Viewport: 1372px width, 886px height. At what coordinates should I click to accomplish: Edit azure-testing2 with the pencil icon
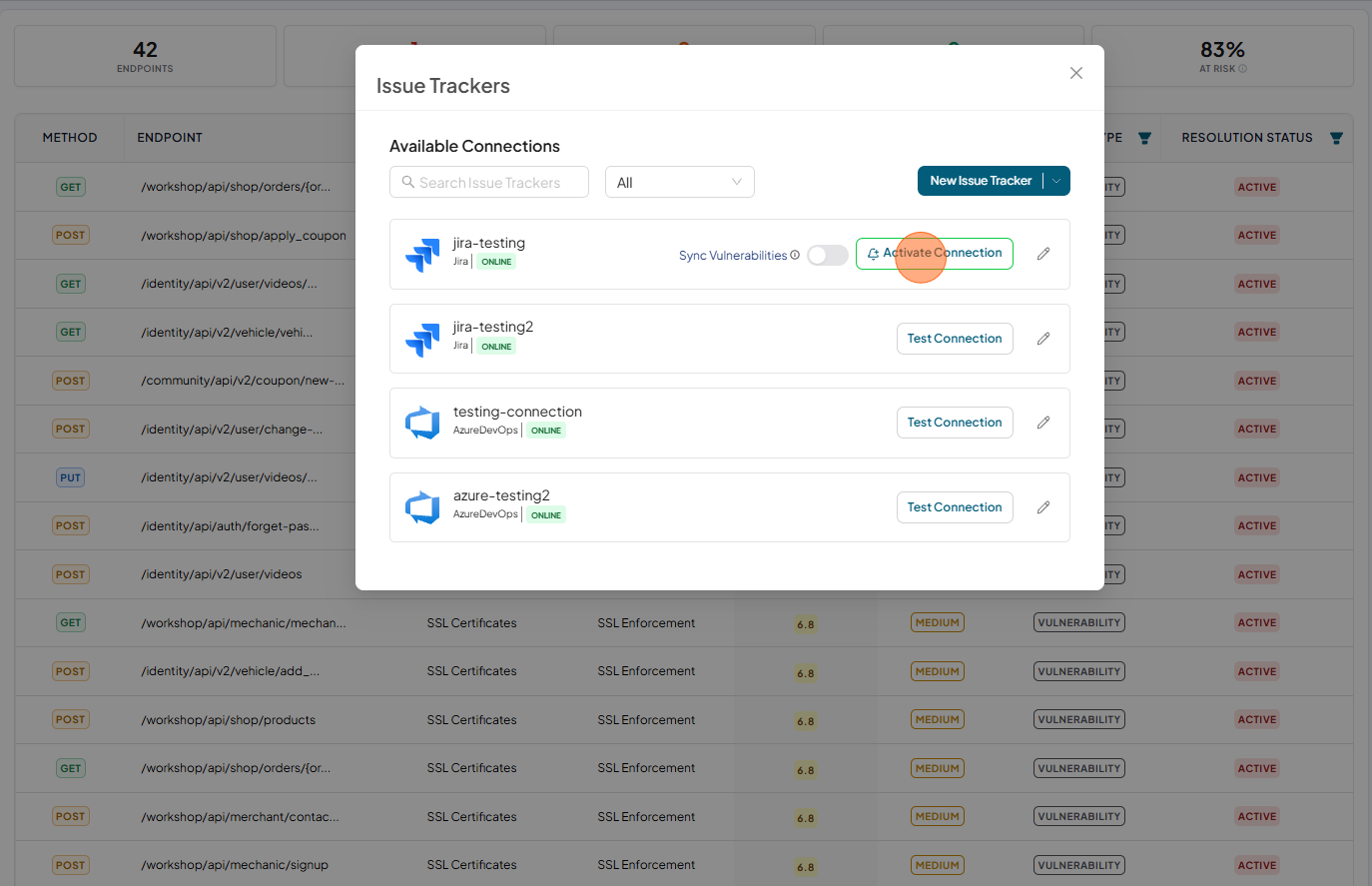pyautogui.click(x=1043, y=507)
